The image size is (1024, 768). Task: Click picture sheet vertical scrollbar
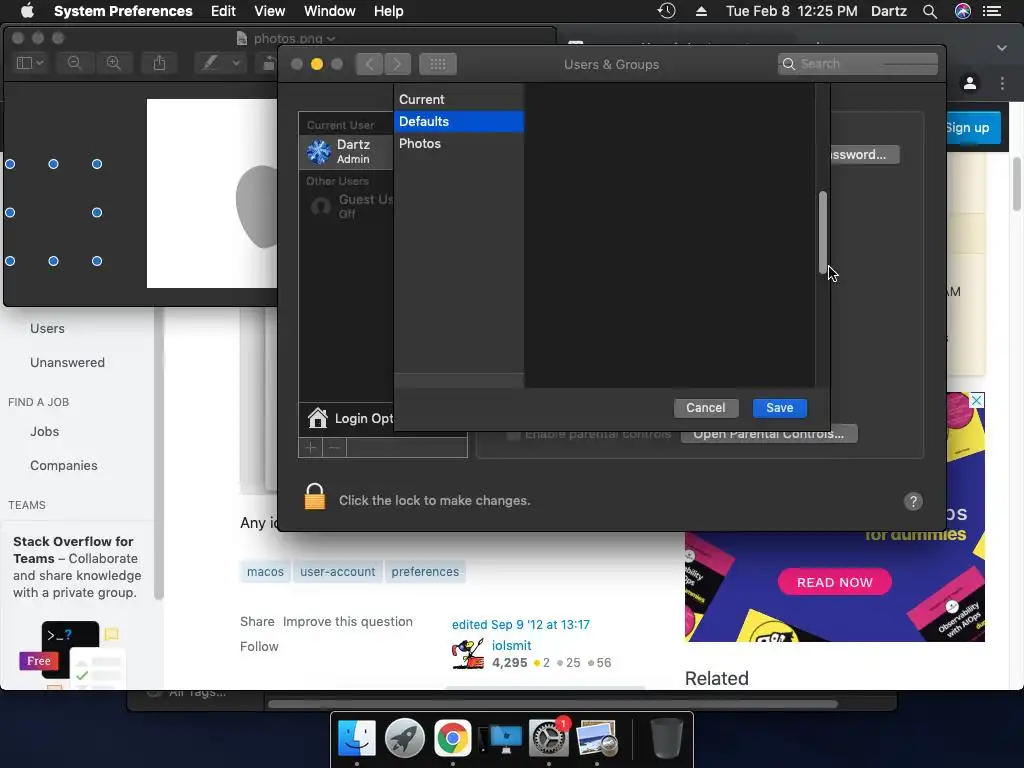(x=823, y=232)
